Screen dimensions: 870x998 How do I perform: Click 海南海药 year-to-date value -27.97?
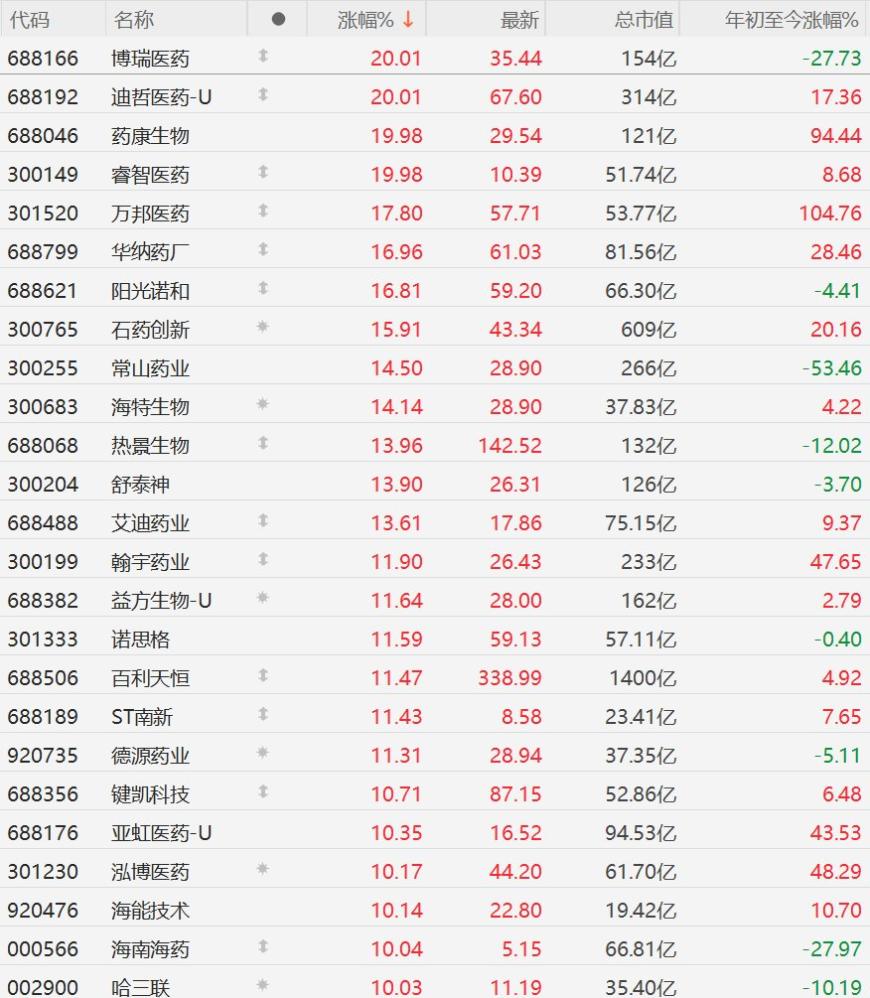[x=832, y=949]
